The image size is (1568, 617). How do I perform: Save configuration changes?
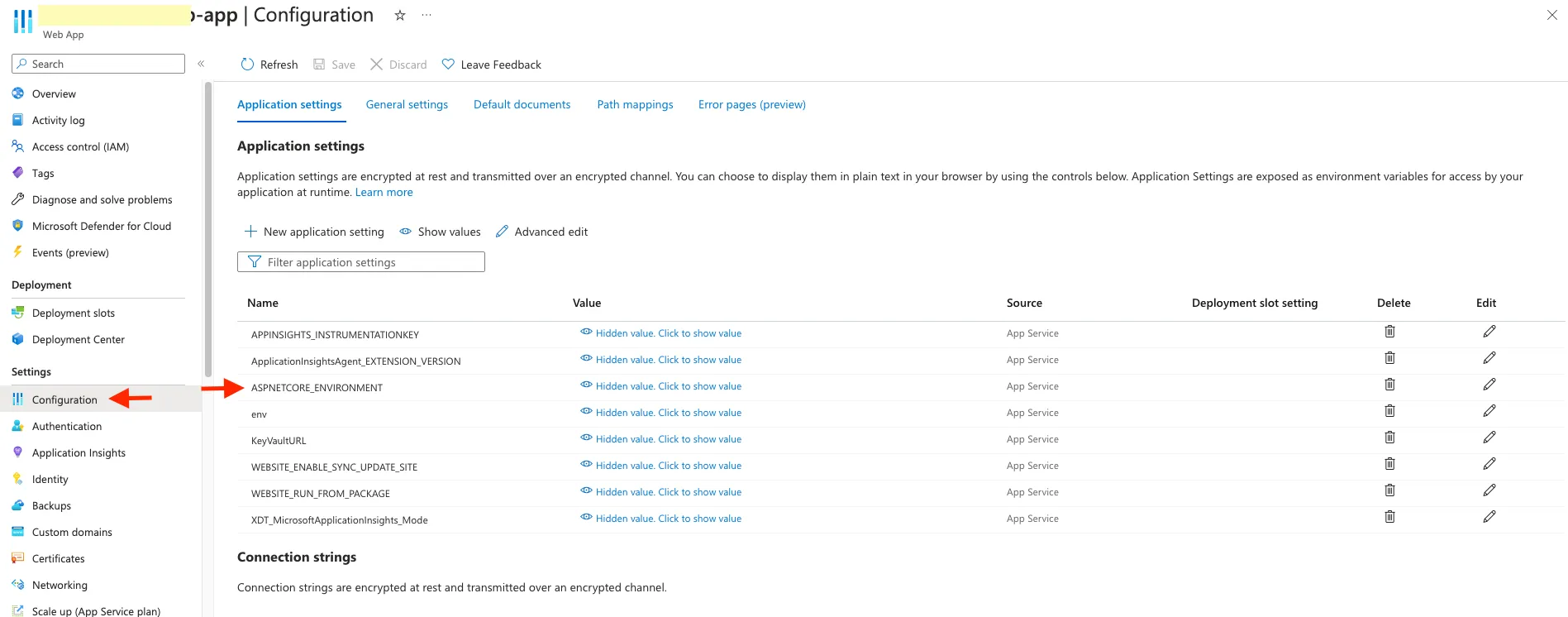[x=334, y=65]
